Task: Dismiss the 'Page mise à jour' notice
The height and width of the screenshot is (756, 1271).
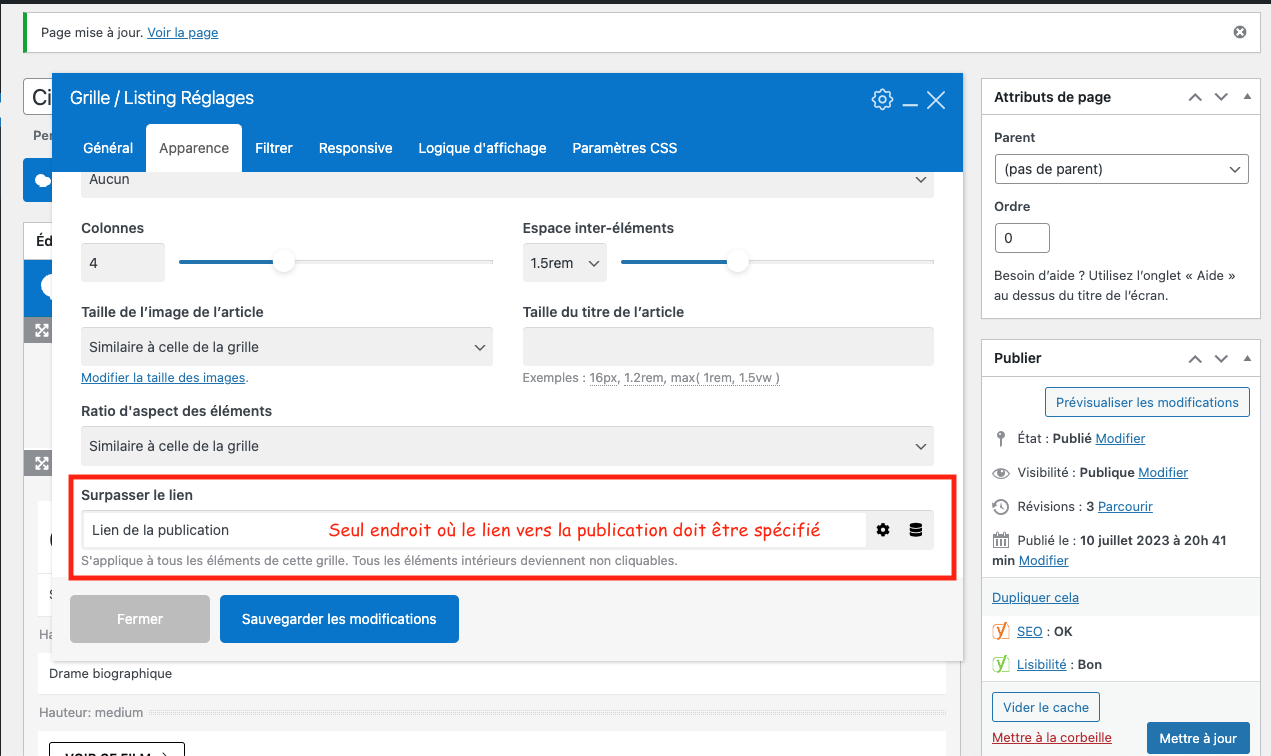Action: tap(1240, 32)
